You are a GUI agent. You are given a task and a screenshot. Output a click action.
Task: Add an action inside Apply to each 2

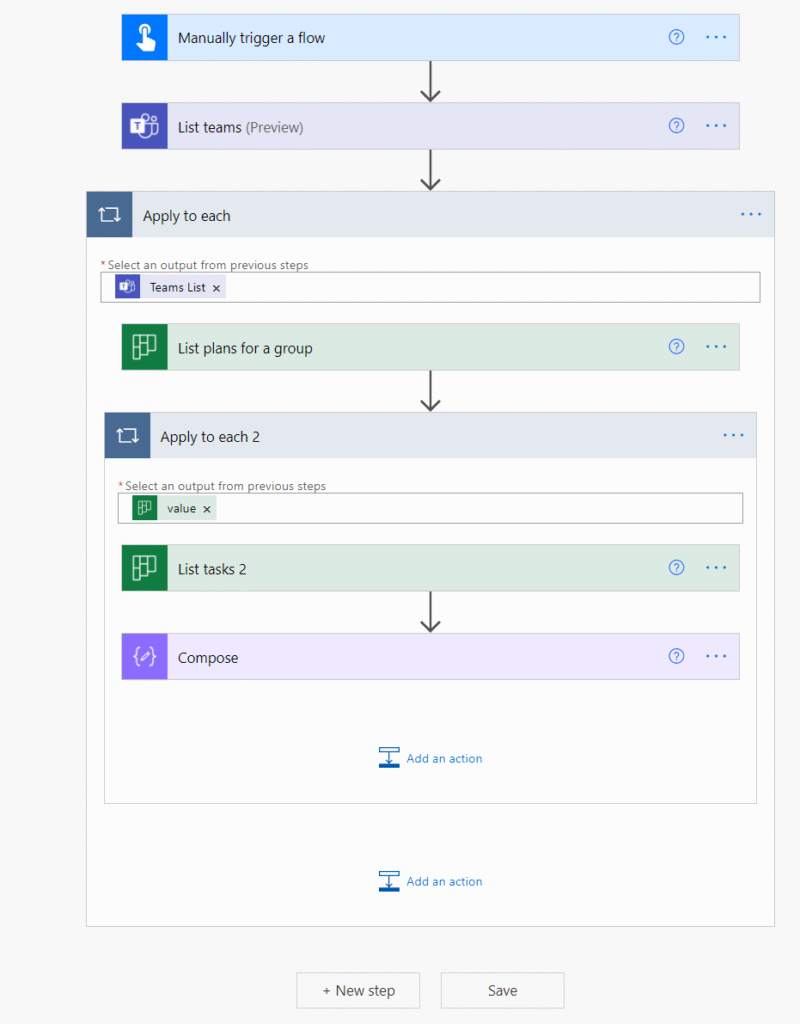(430, 758)
